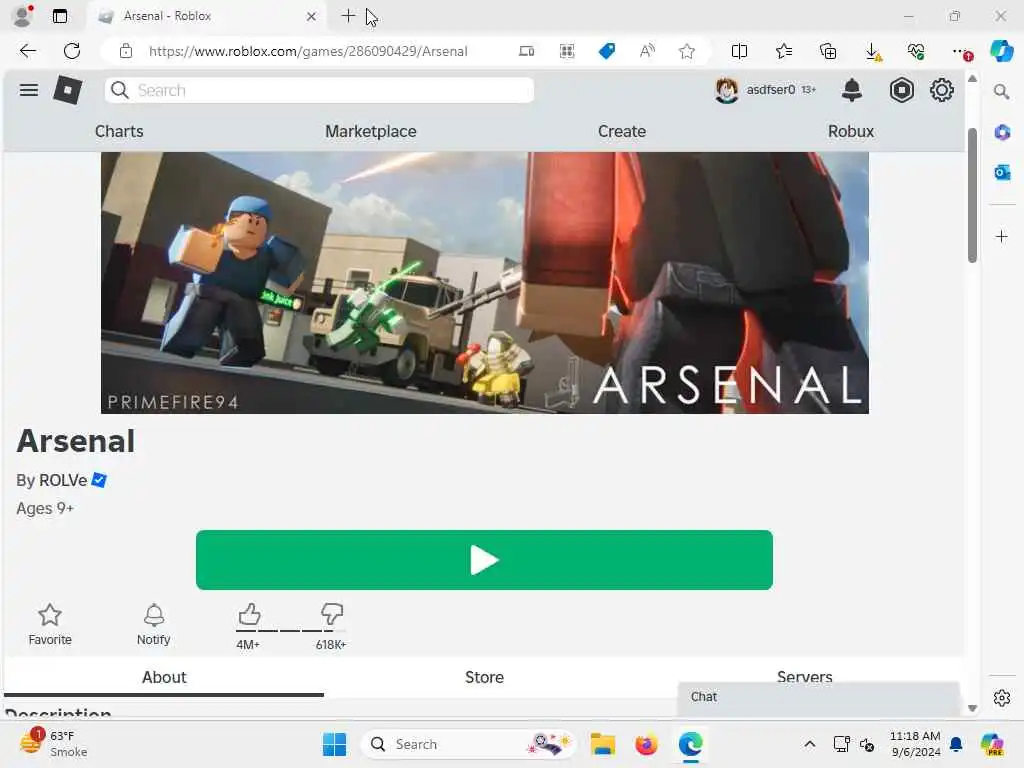Select the Arsenal - Roblox tab
This screenshot has height=768, width=1024.
(x=208, y=16)
